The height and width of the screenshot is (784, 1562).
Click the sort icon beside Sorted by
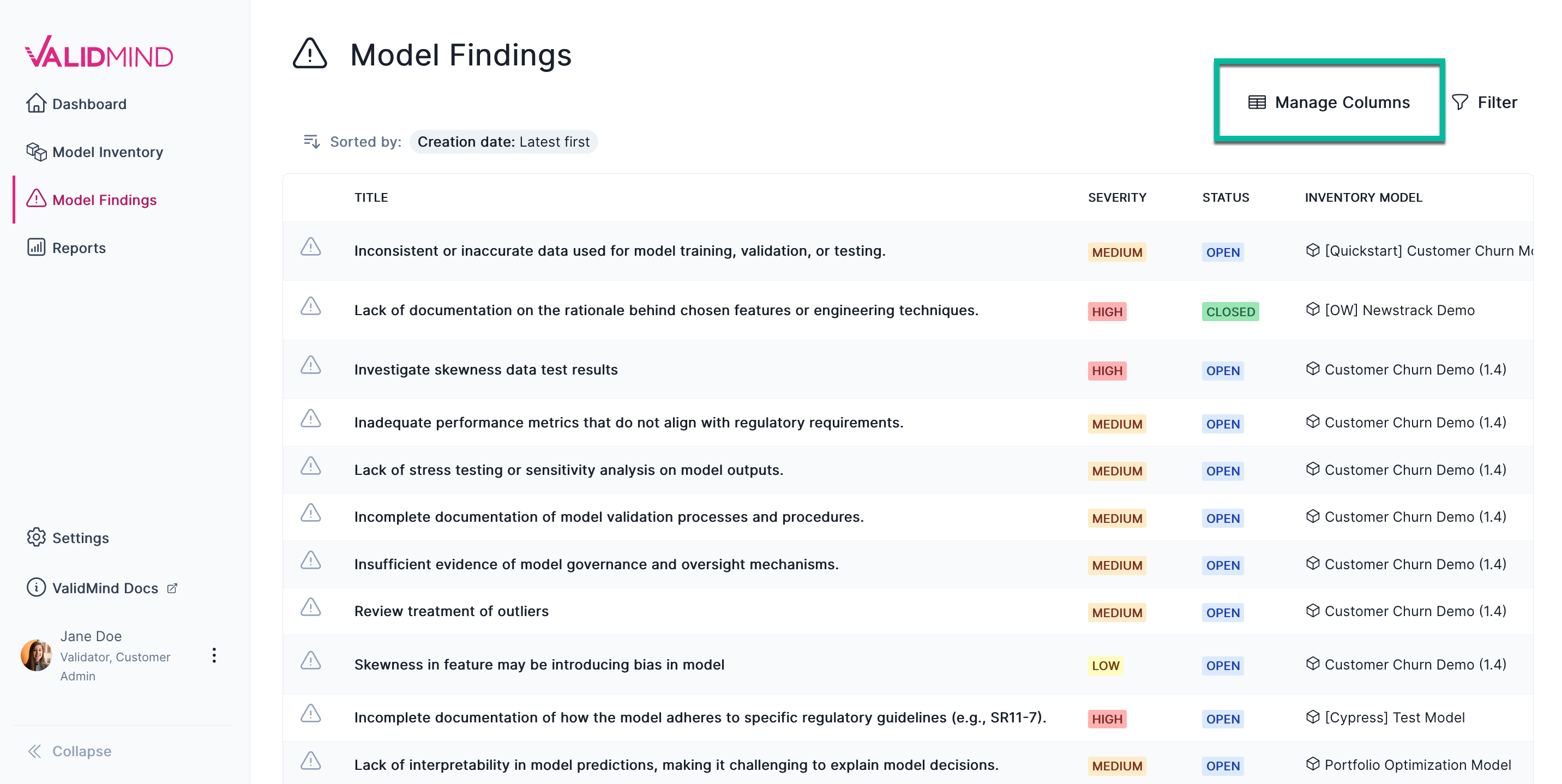pyautogui.click(x=311, y=141)
